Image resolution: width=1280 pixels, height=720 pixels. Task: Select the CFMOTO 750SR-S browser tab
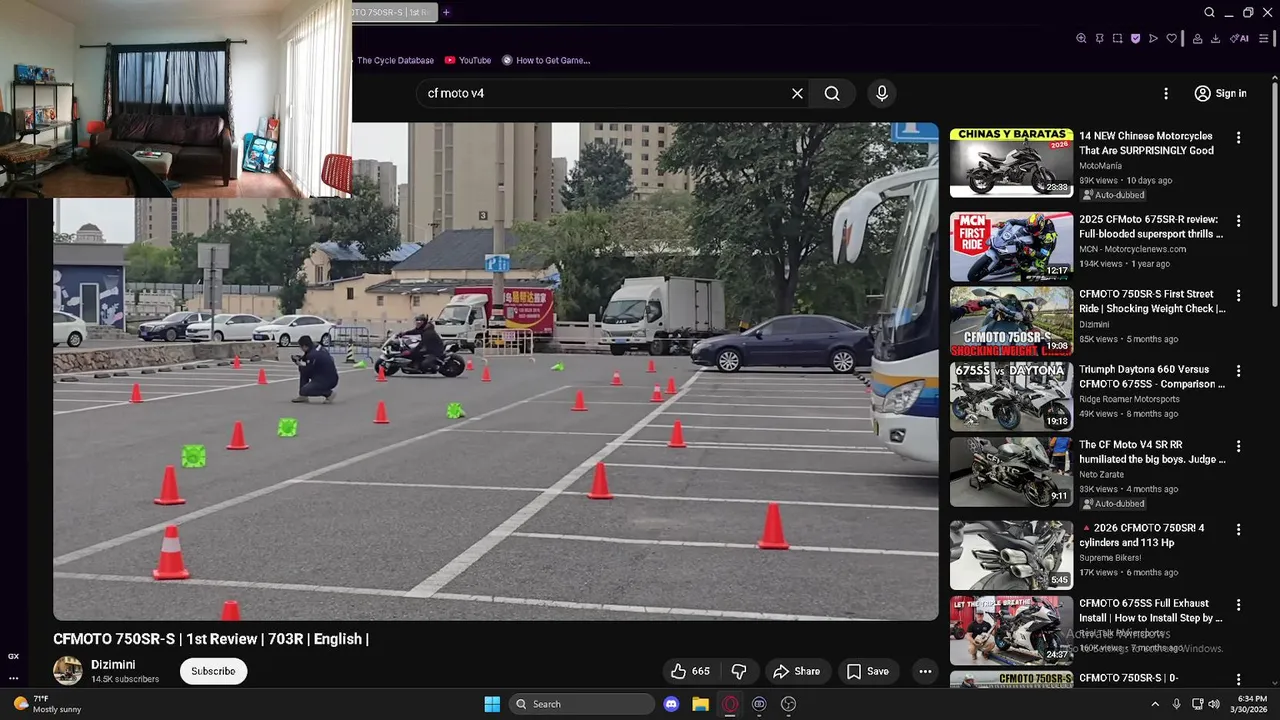pyautogui.click(x=394, y=12)
